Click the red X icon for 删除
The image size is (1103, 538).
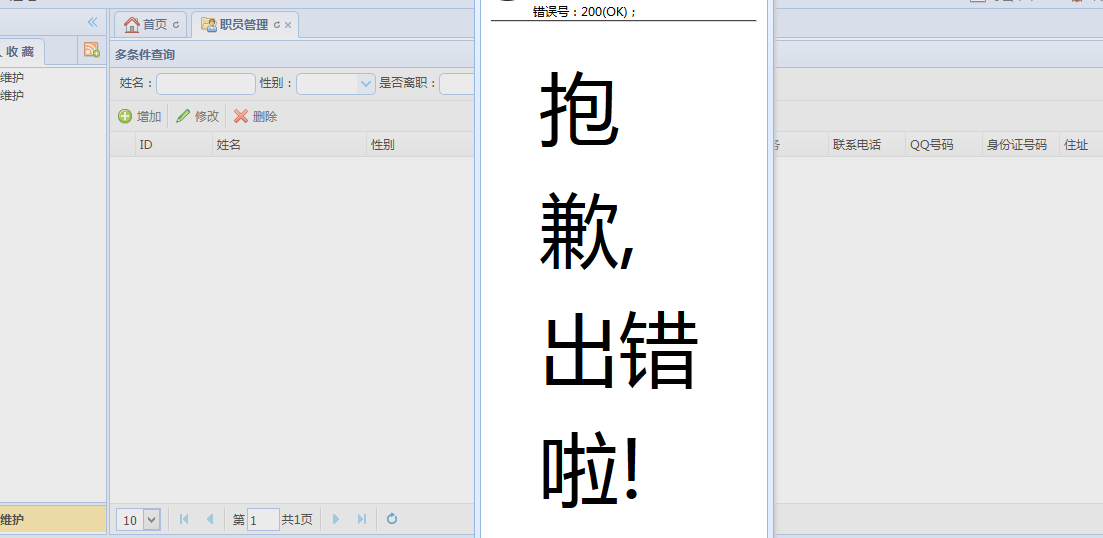tap(241, 116)
